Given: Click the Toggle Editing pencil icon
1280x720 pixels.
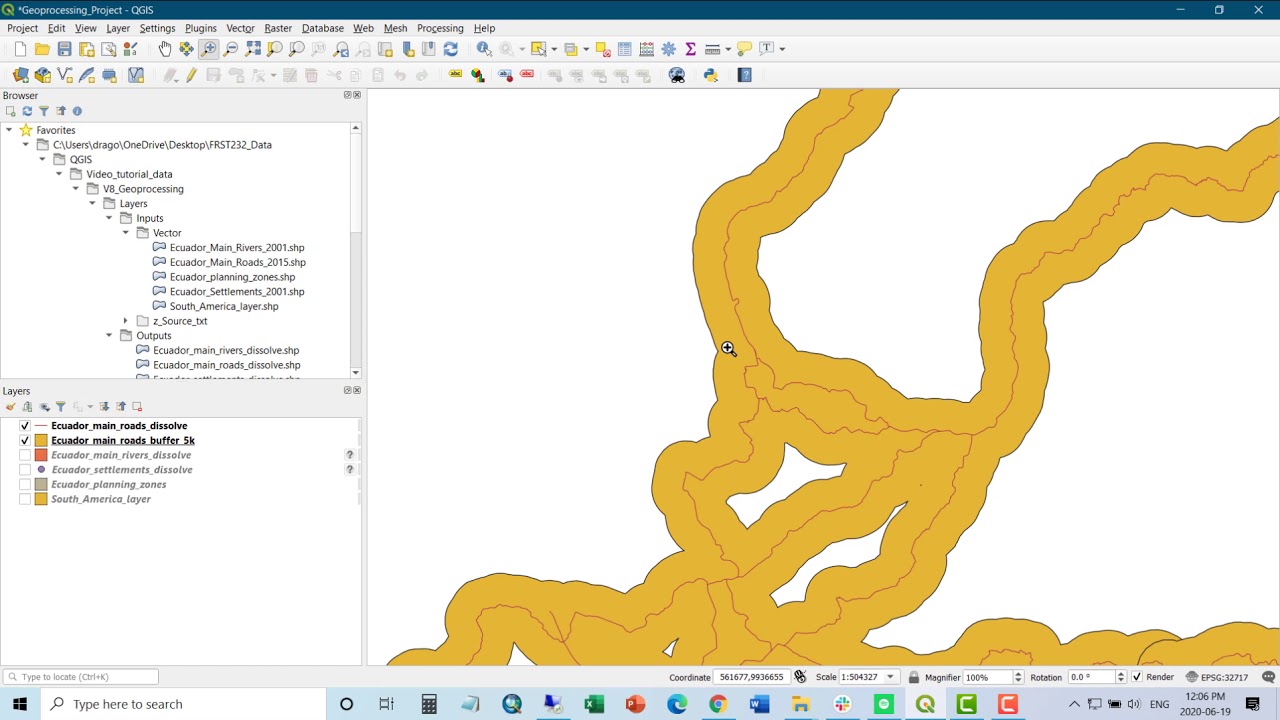Looking at the screenshot, I should [191, 75].
